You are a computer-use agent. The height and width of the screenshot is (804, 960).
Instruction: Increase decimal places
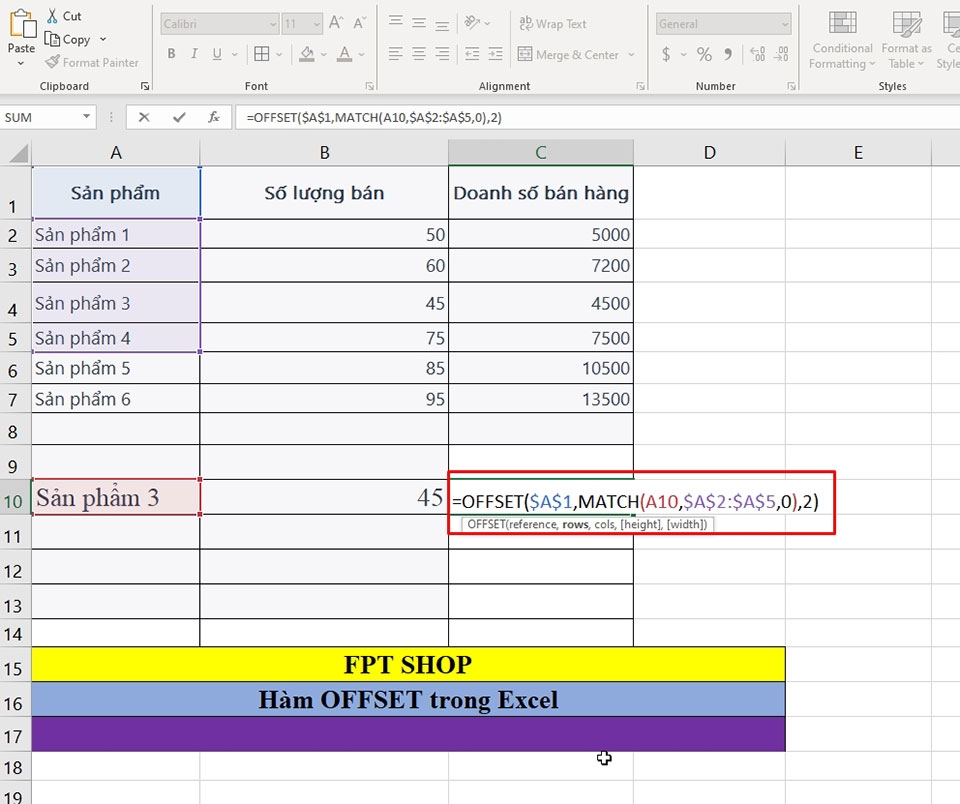757,54
